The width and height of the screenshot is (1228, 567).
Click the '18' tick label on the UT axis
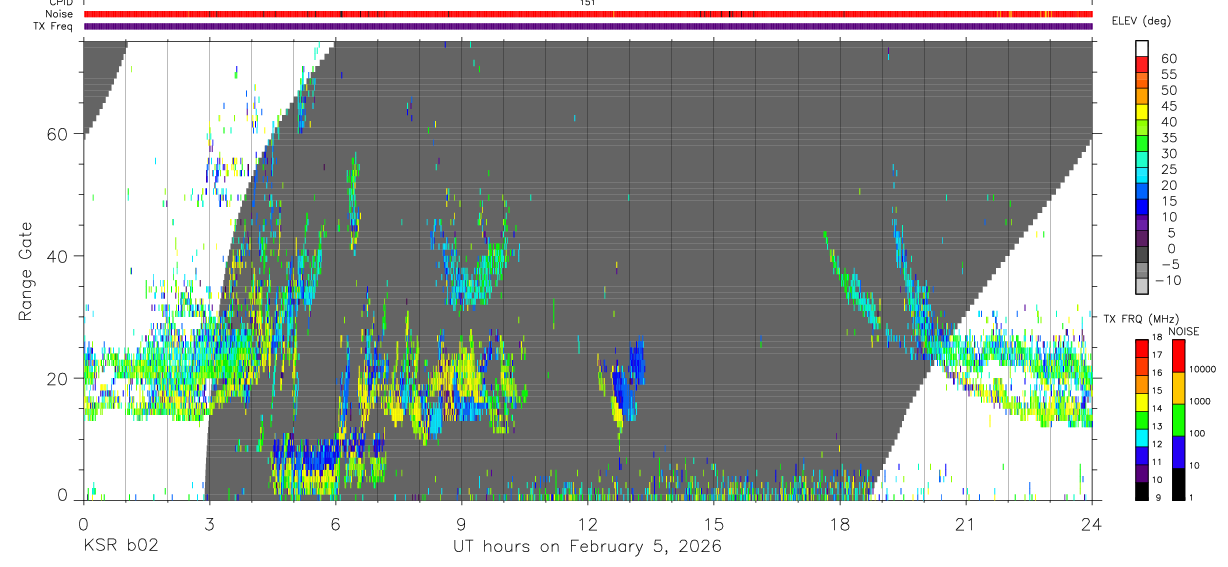pos(839,523)
